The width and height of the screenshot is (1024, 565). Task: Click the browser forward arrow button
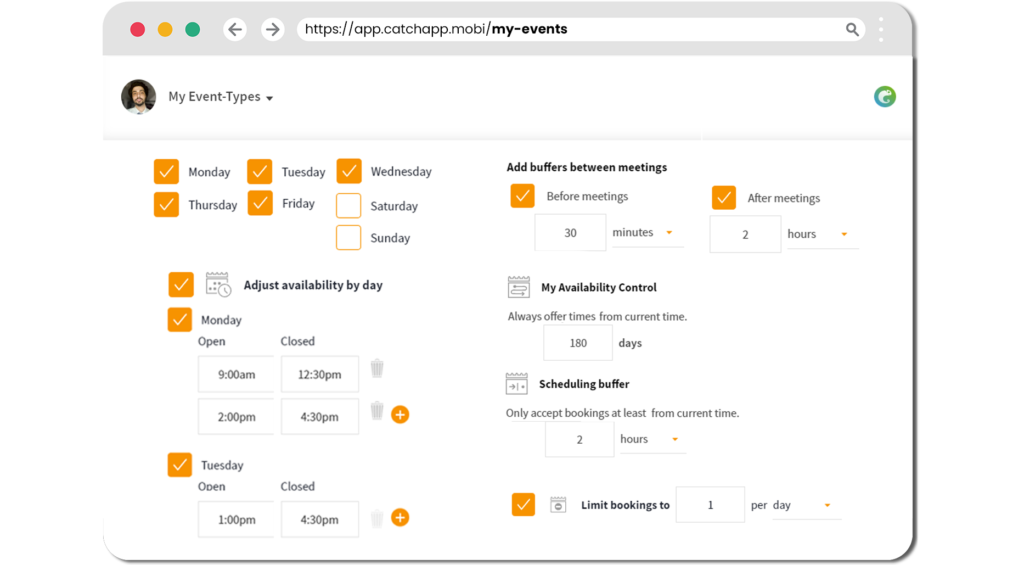pyautogui.click(x=272, y=29)
